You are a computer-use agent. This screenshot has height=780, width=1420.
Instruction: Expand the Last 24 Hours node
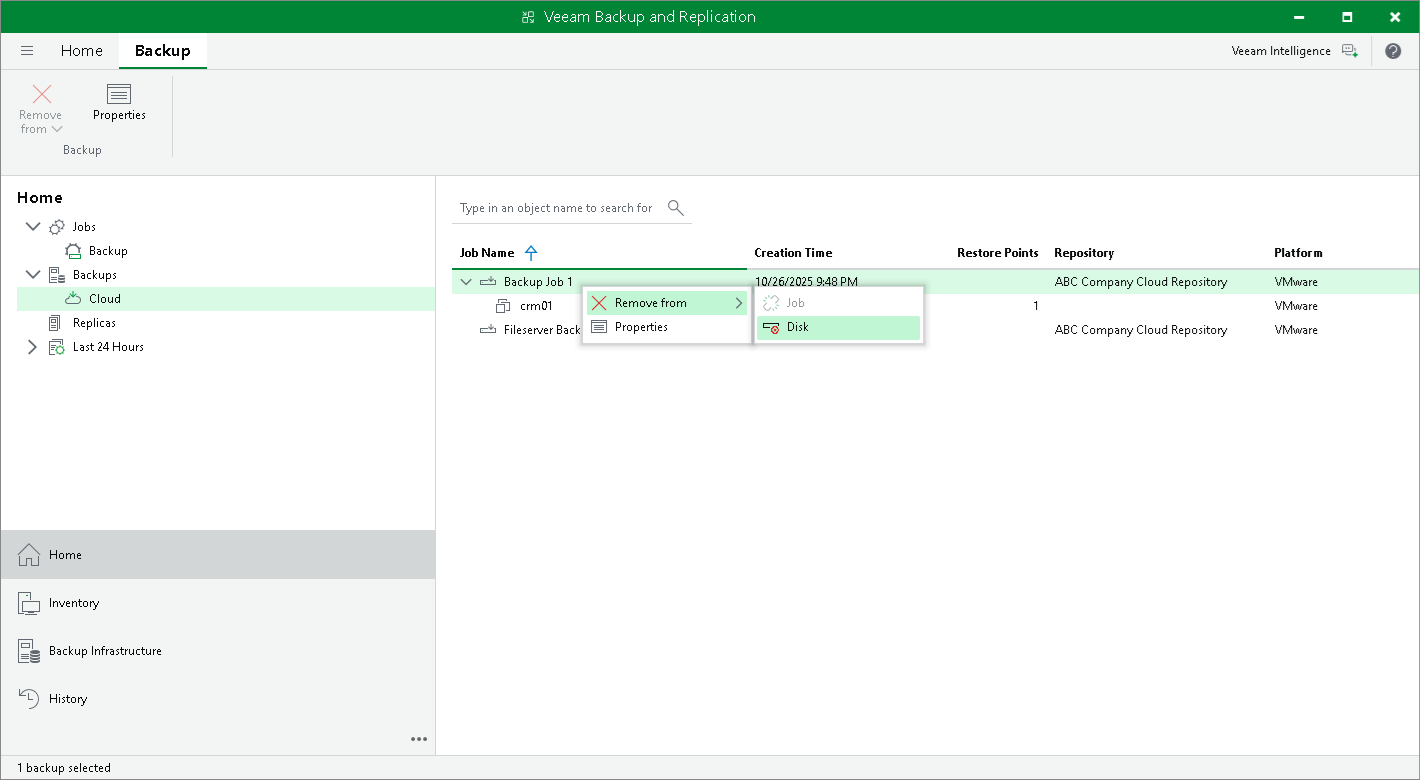33,347
